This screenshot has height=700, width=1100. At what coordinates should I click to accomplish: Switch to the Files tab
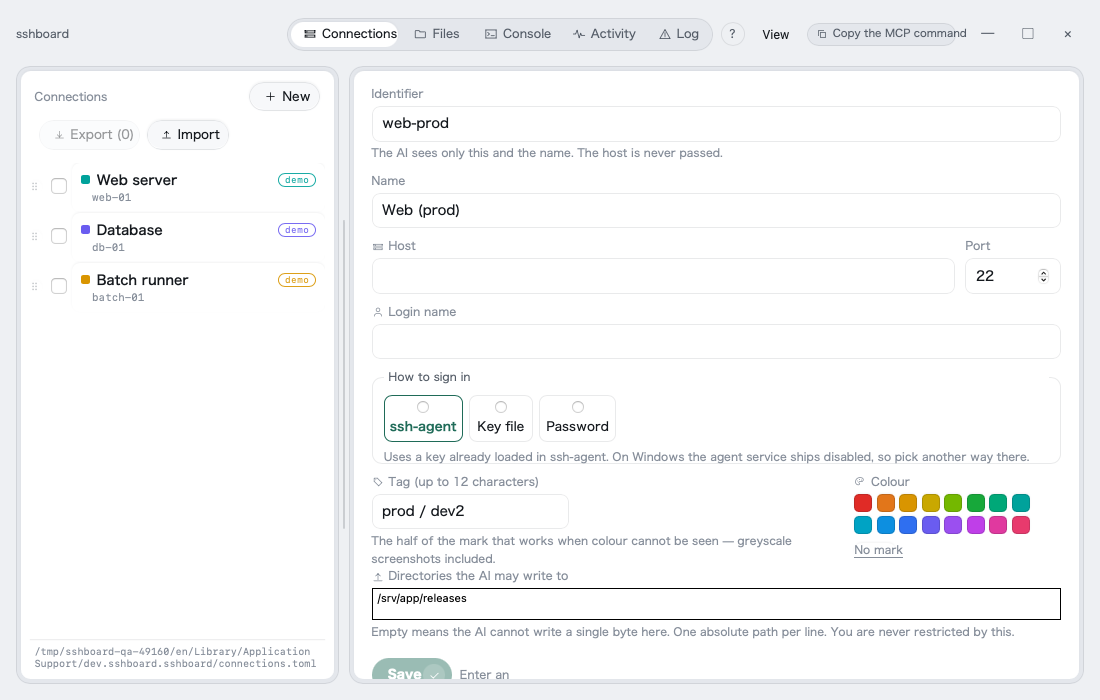[x=437, y=34]
